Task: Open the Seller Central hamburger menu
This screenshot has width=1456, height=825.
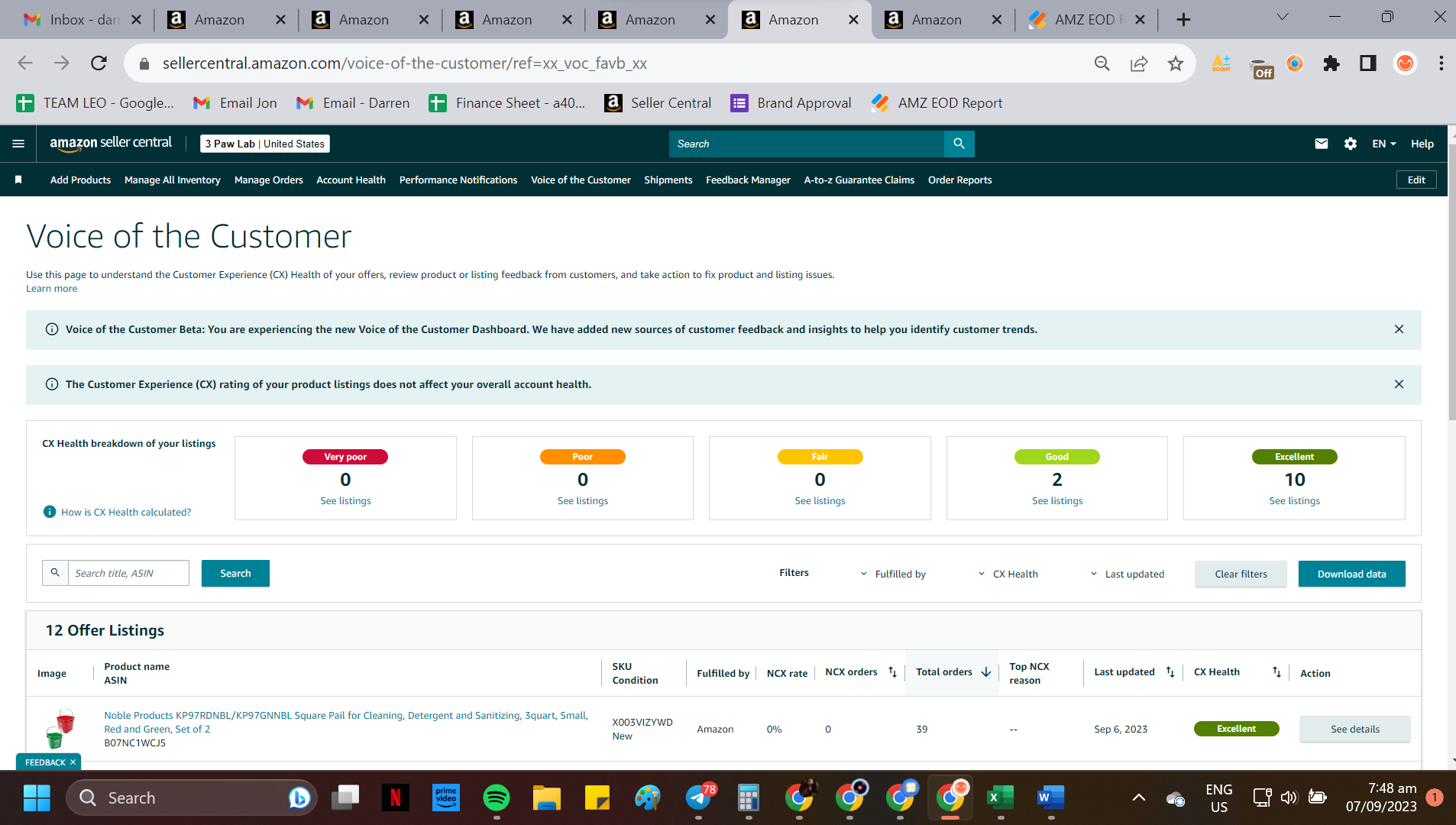Action: [18, 144]
